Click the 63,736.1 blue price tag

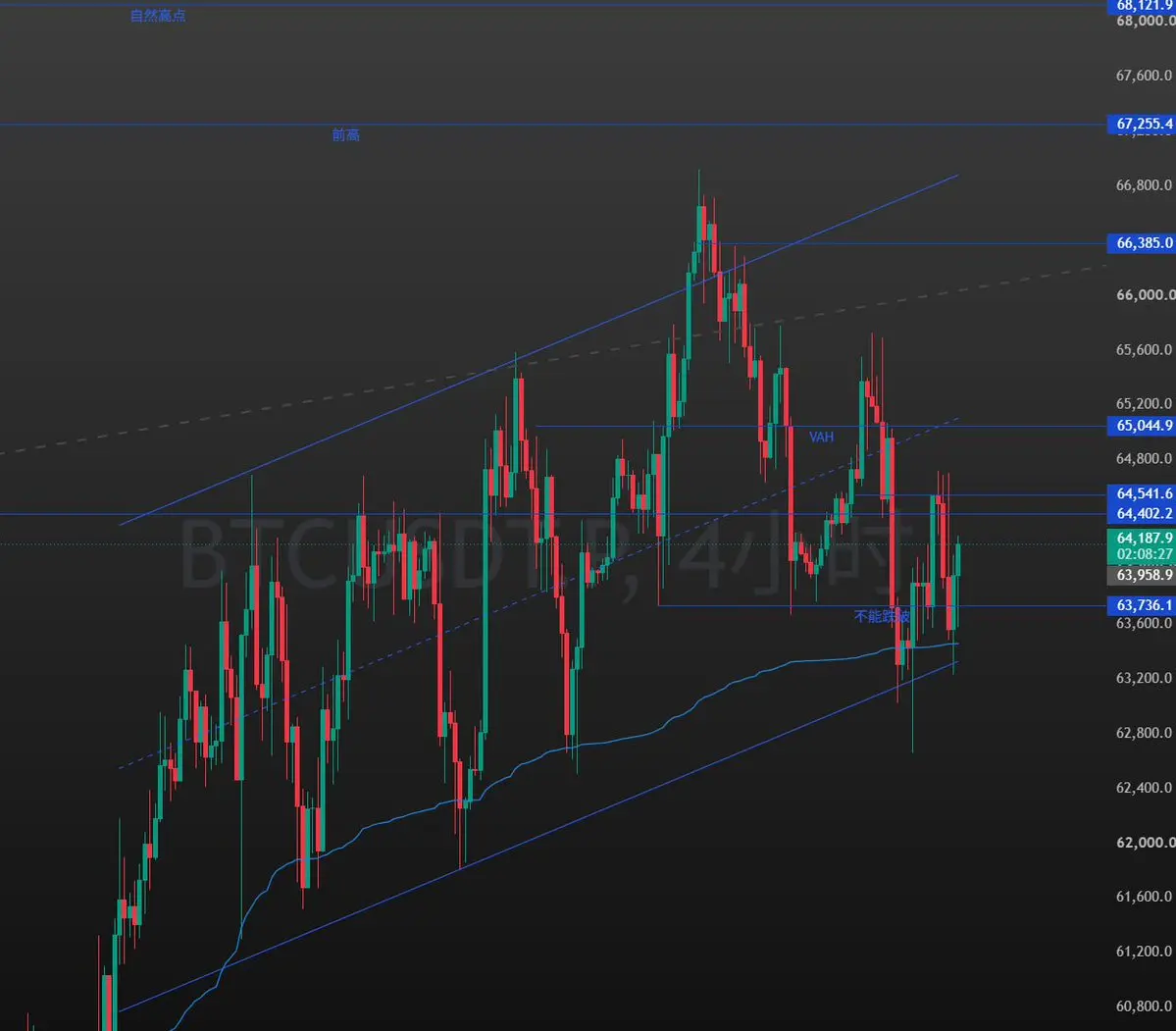[1142, 605]
